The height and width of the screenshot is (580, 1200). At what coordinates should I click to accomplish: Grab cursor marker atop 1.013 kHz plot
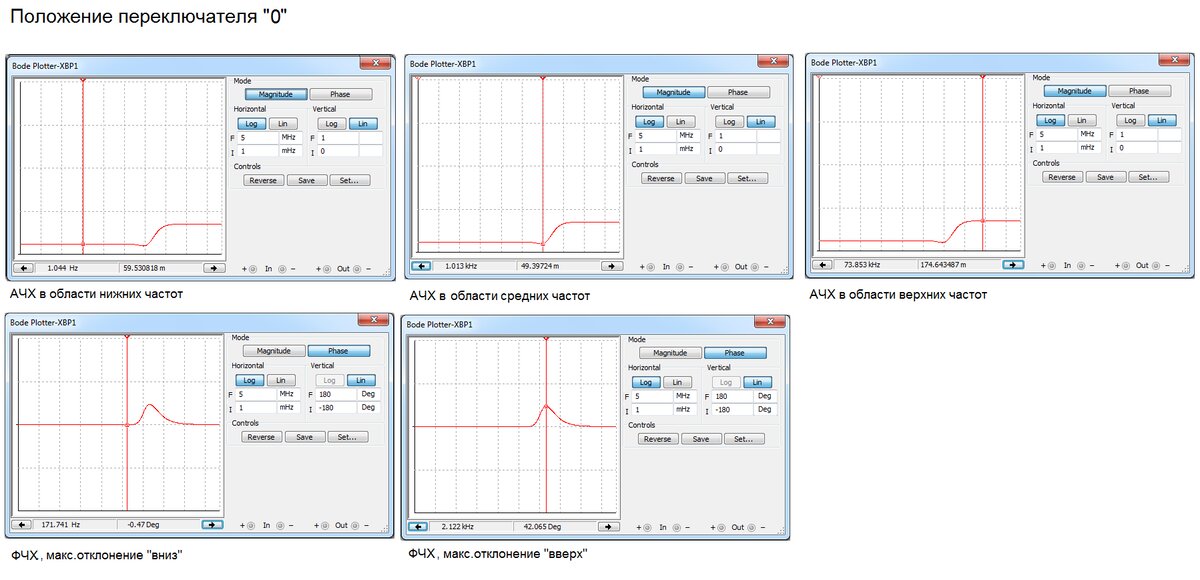click(542, 78)
